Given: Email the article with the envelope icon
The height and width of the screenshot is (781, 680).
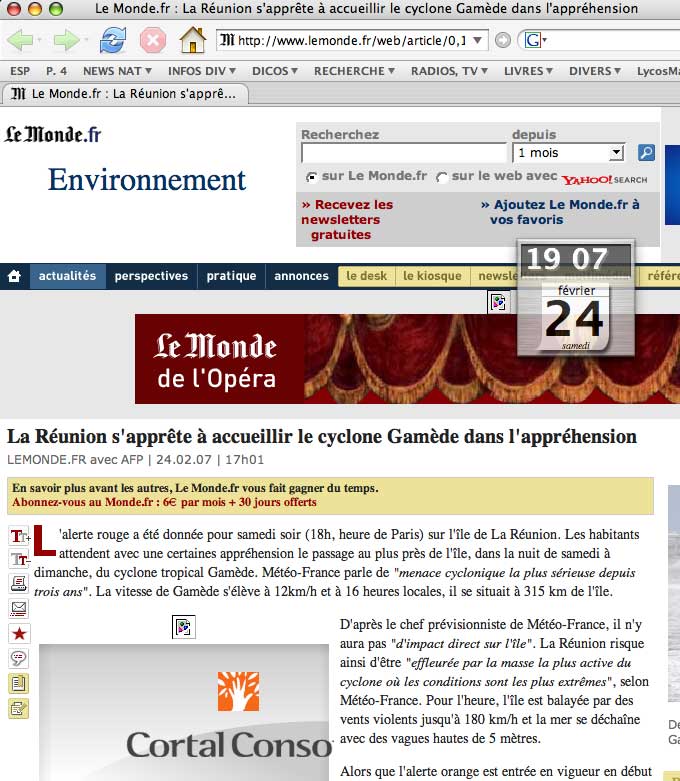Looking at the screenshot, I should point(19,608).
